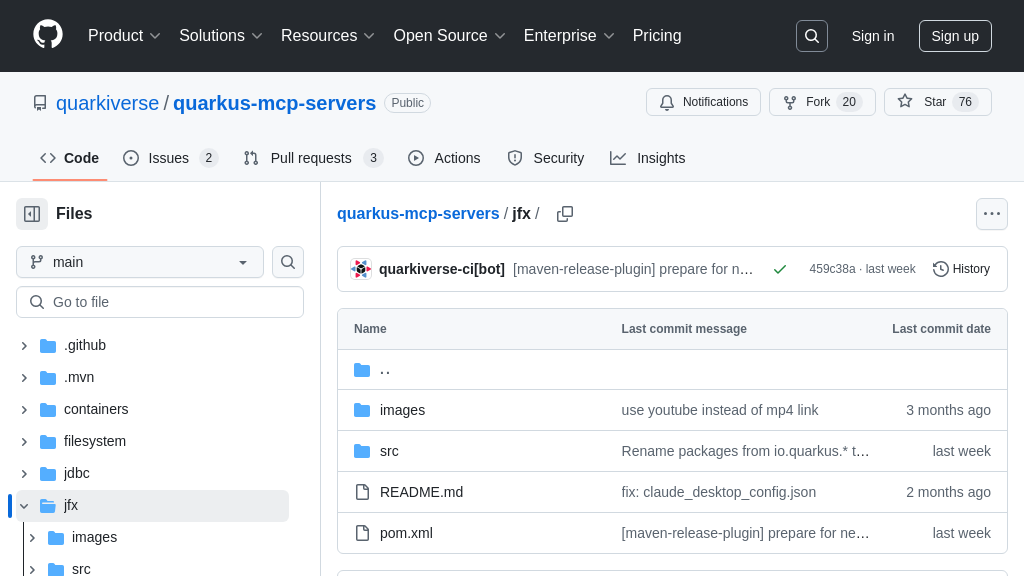Switch to the Pull requests tab

tap(313, 158)
